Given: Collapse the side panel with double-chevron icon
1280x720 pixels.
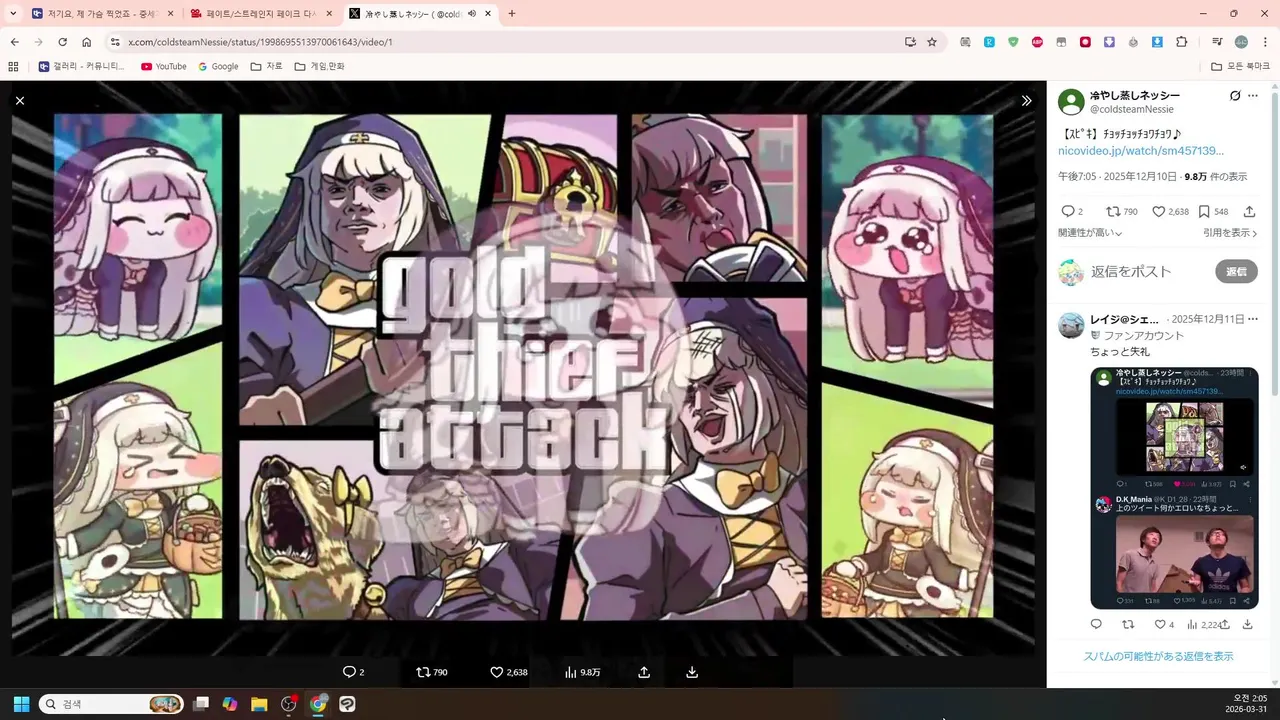Looking at the screenshot, I should point(1026,101).
